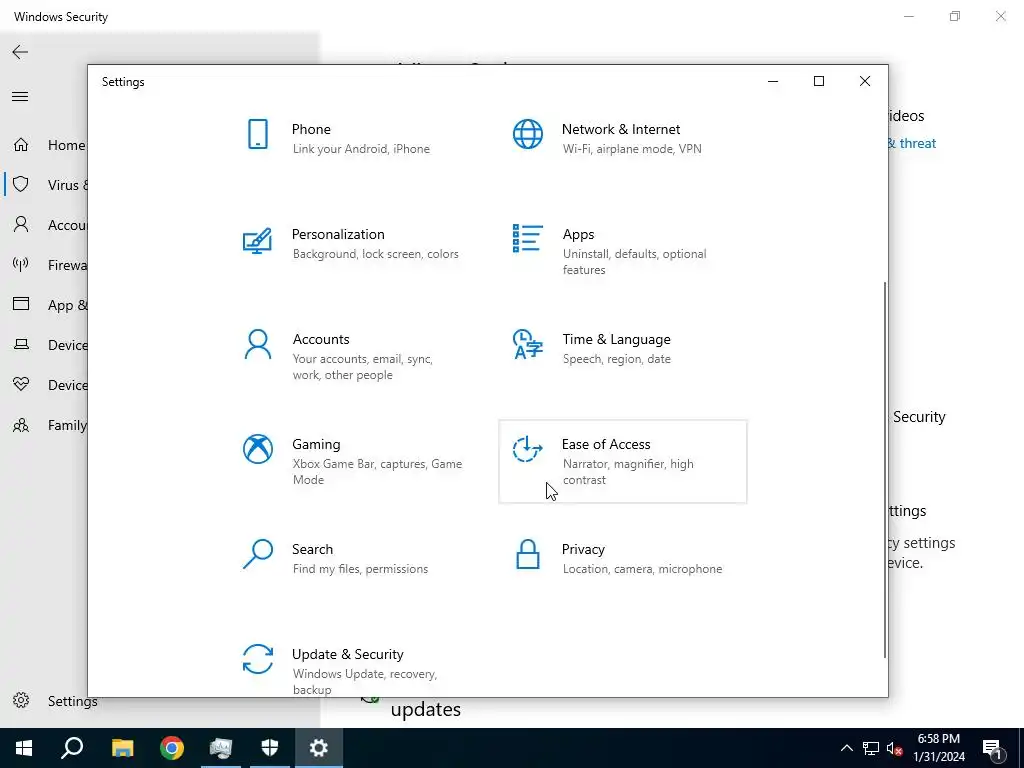Image resolution: width=1024 pixels, height=768 pixels.
Task: Click the Device security laptop icon
Action: 21,344
